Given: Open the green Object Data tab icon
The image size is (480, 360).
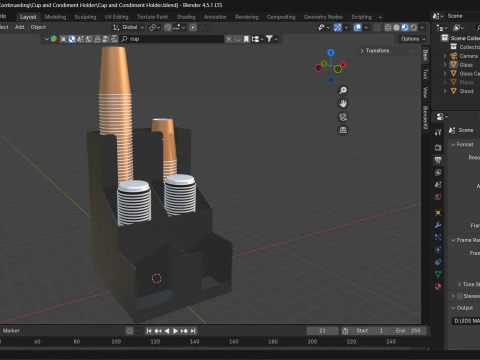Looking at the screenshot, I should tap(438, 274).
